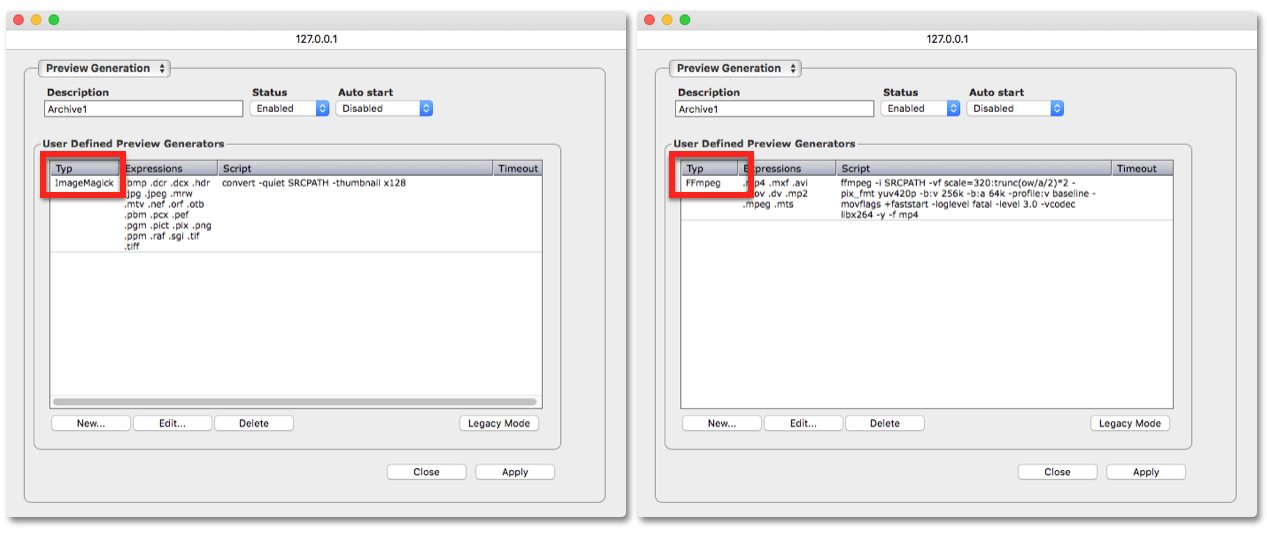Screen dimensions: 1267x535
Task: Click Apply button in left window
Action: pos(515,472)
